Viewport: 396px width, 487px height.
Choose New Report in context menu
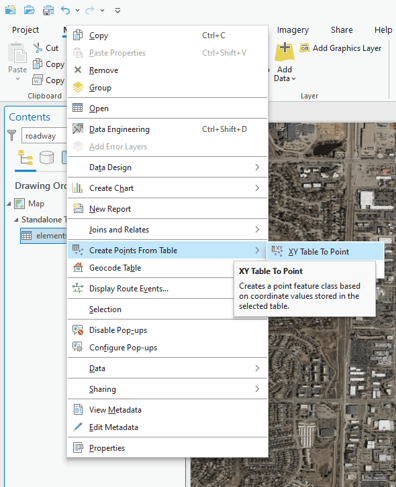tap(167, 209)
